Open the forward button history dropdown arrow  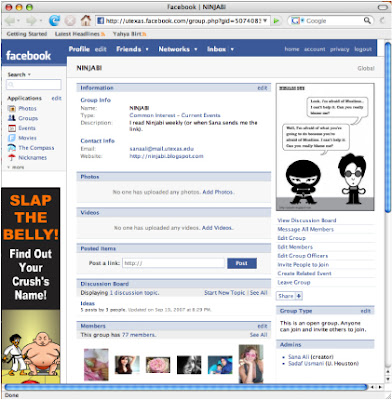(41, 21)
